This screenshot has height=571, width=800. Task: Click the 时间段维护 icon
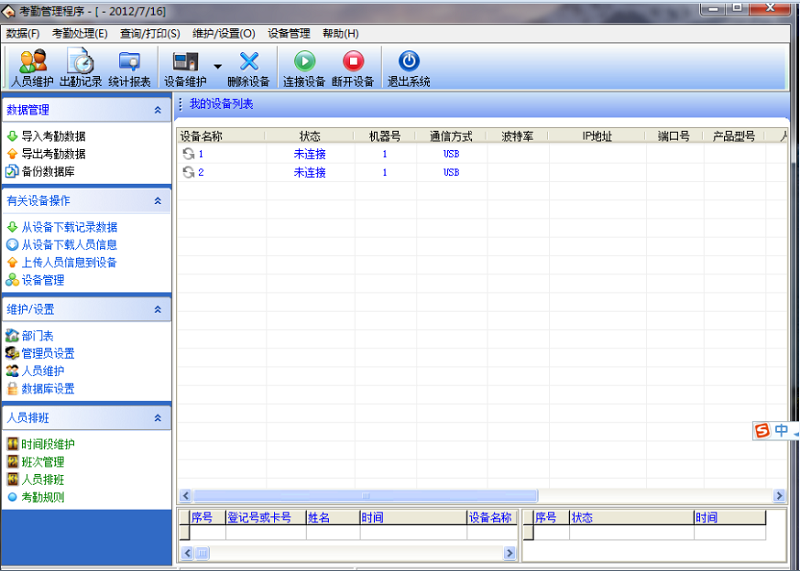click(13, 444)
